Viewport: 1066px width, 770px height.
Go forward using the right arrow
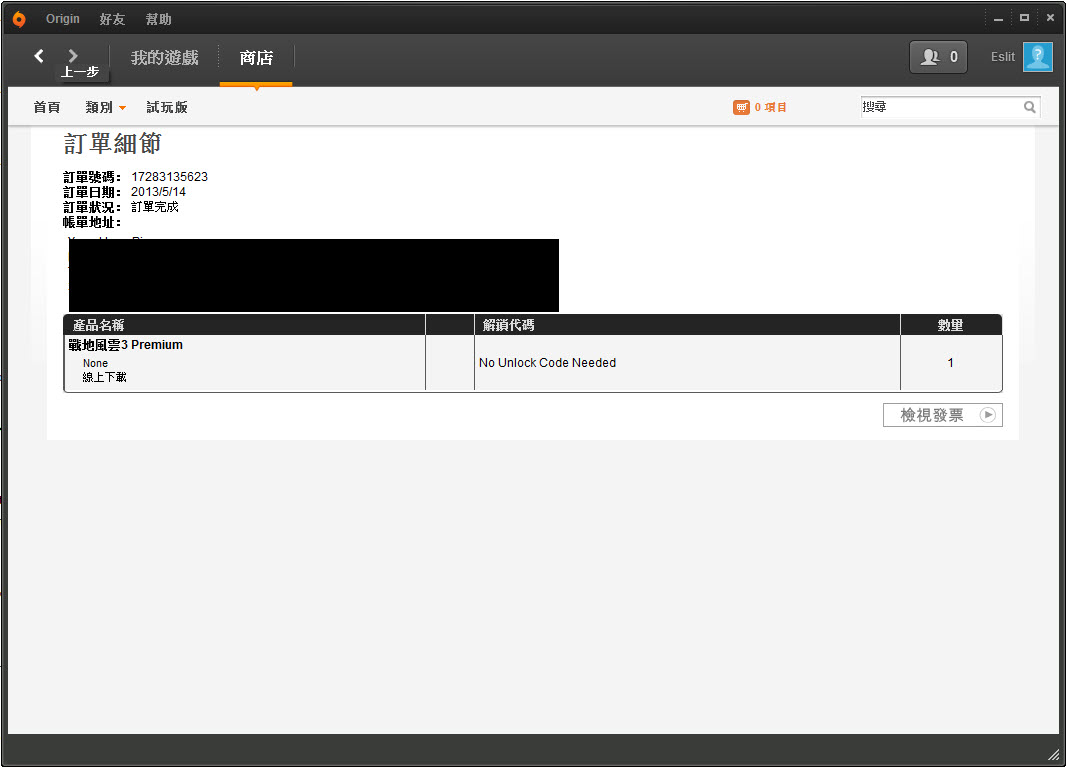pos(73,56)
